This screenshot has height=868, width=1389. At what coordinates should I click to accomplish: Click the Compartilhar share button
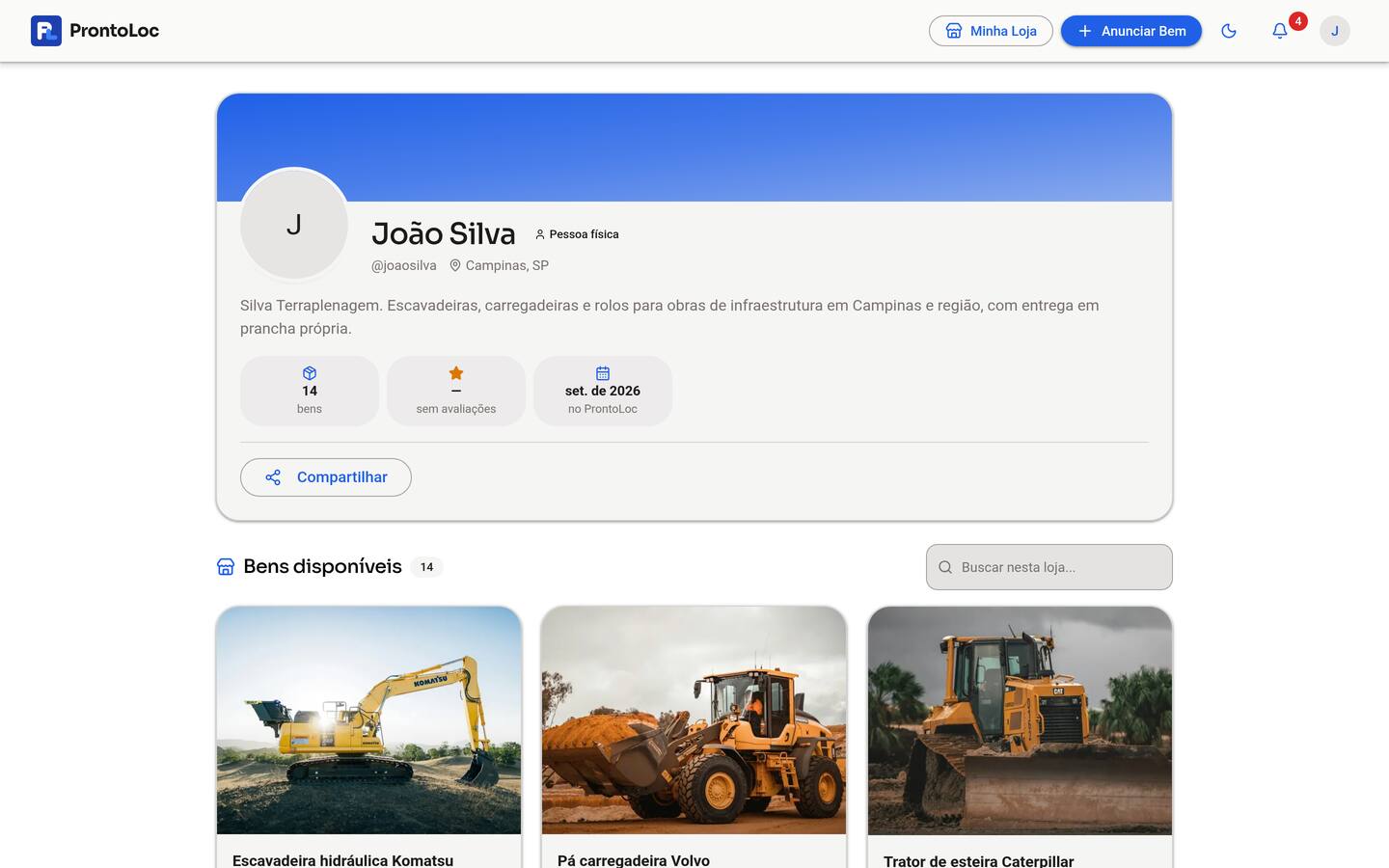(326, 477)
